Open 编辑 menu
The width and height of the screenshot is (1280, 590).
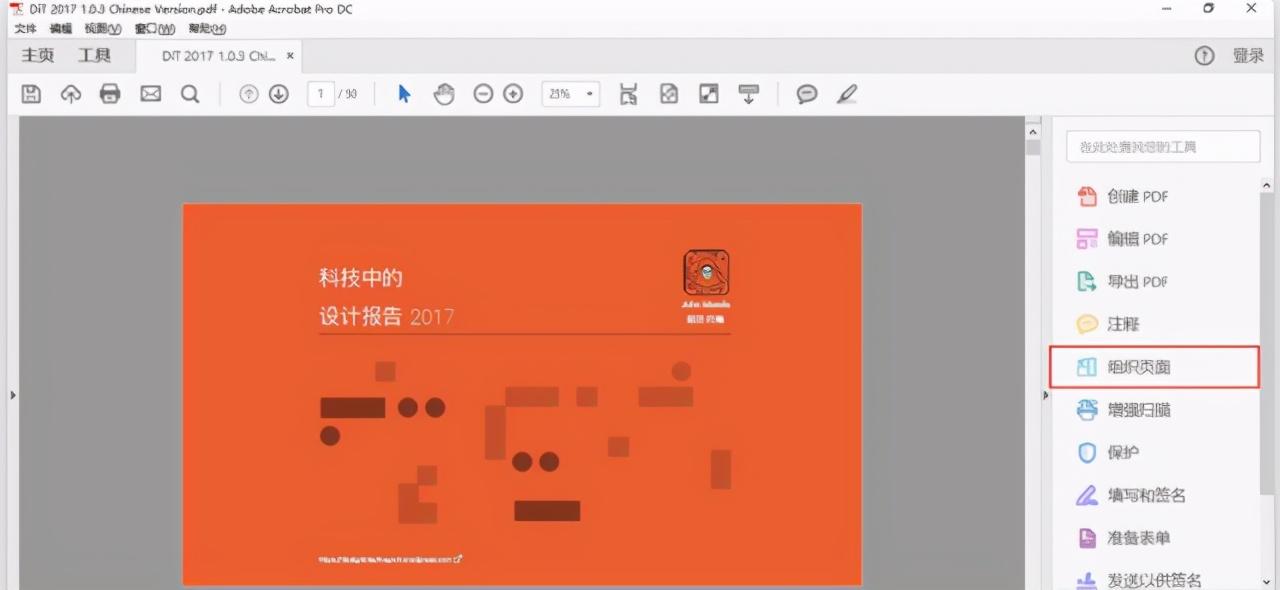pyautogui.click(x=61, y=29)
